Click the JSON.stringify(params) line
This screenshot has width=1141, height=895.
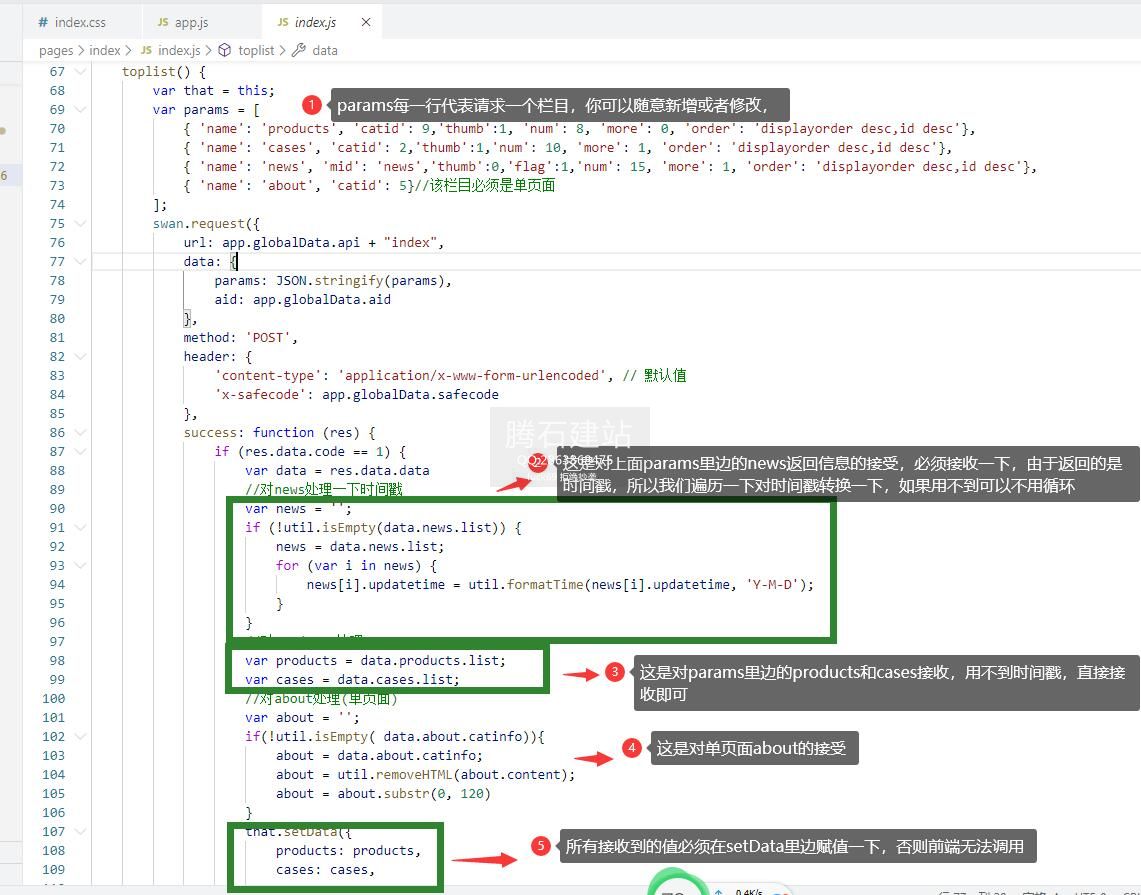coord(333,280)
